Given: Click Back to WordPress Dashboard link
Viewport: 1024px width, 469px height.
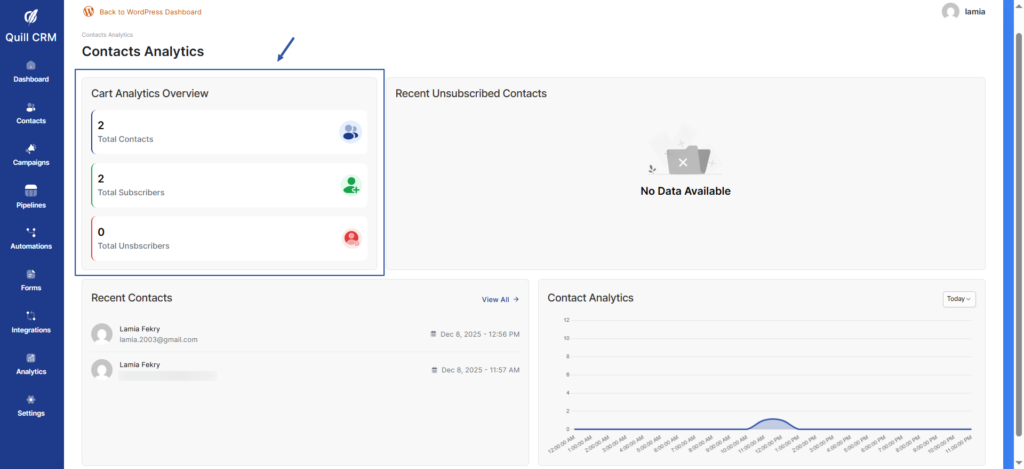Looking at the screenshot, I should tap(150, 12).
